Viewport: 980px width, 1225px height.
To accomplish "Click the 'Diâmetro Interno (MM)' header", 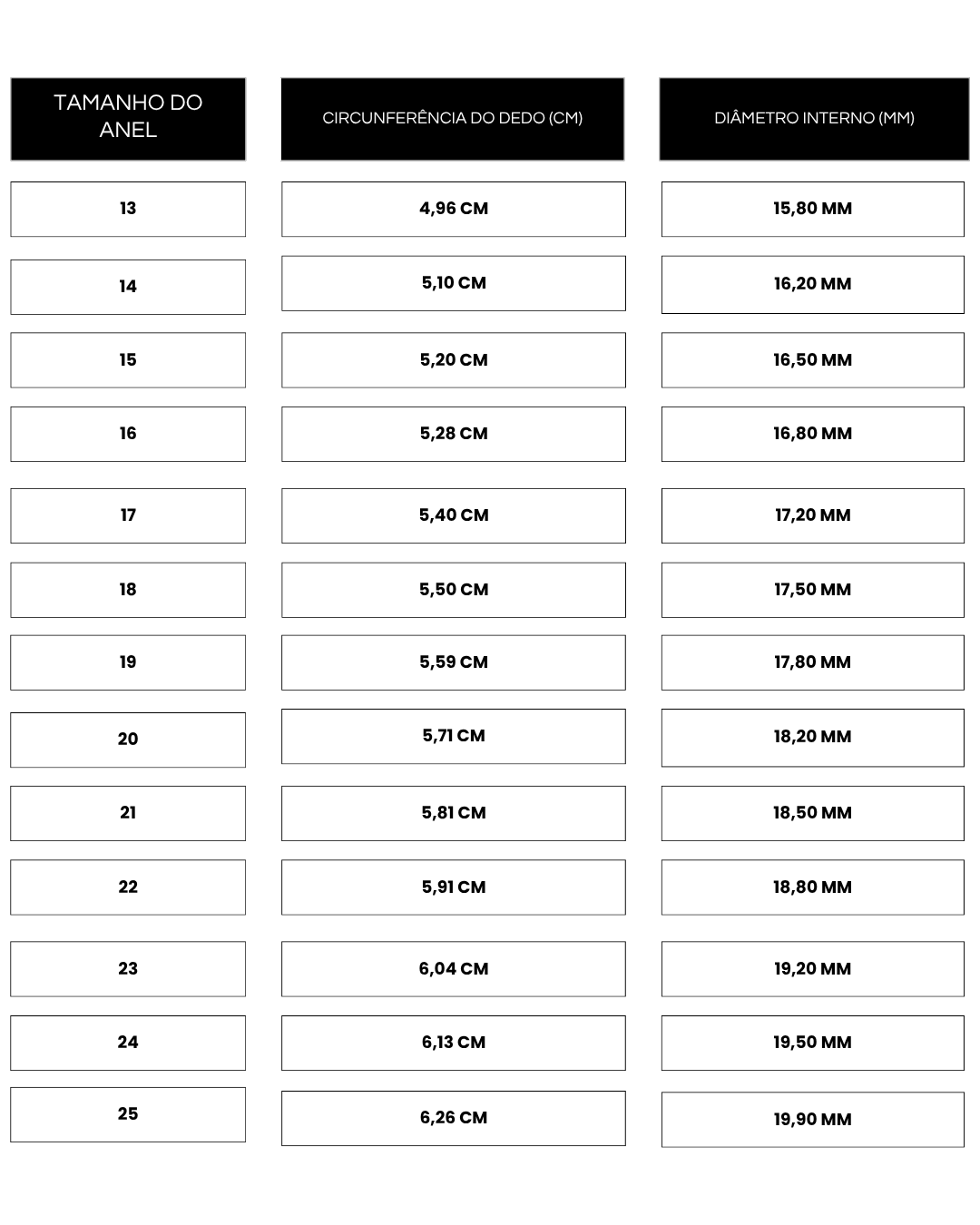I will coord(814,119).
